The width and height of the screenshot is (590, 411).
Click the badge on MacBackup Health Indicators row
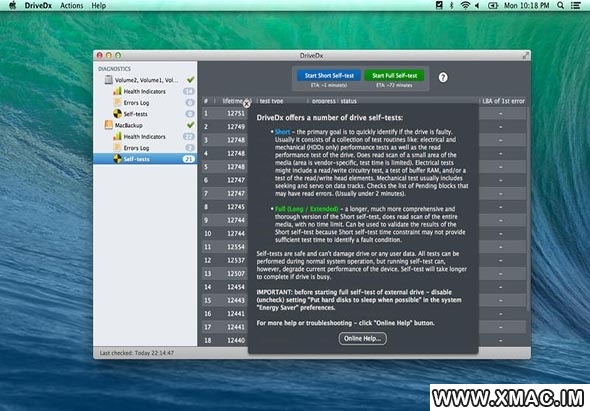pos(189,137)
